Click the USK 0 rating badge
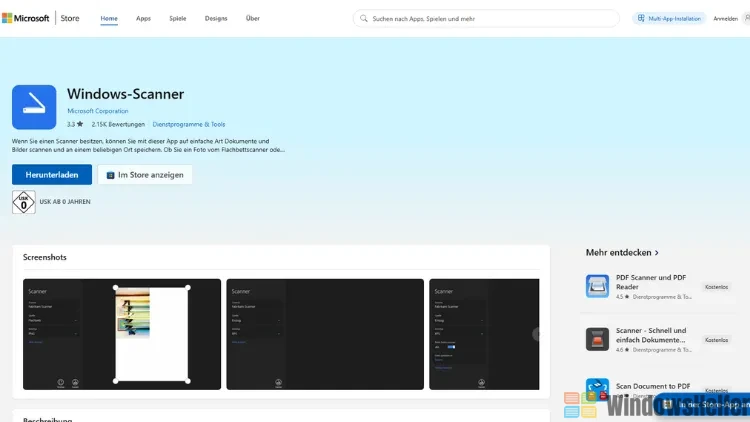This screenshot has height=422, width=750. (23, 202)
